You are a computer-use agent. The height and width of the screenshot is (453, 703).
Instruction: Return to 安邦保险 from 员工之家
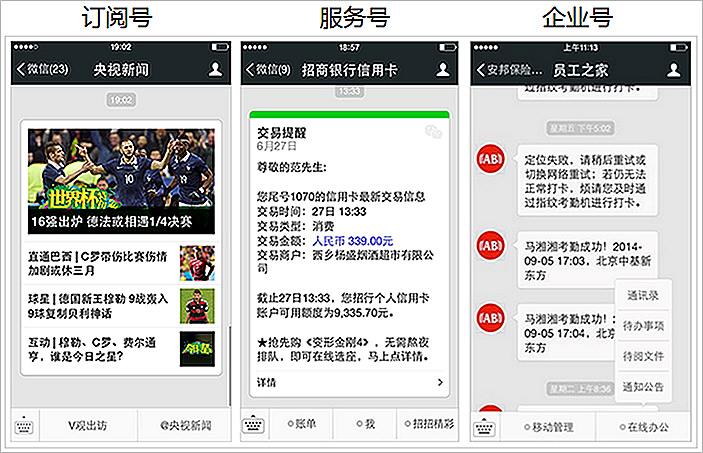(x=509, y=70)
